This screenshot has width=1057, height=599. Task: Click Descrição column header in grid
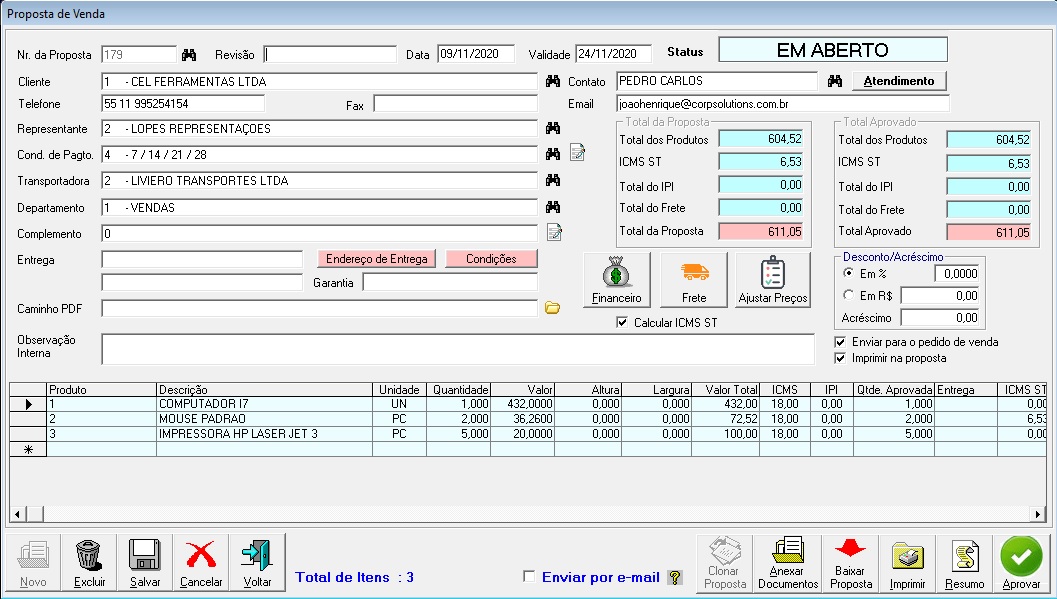(264, 389)
